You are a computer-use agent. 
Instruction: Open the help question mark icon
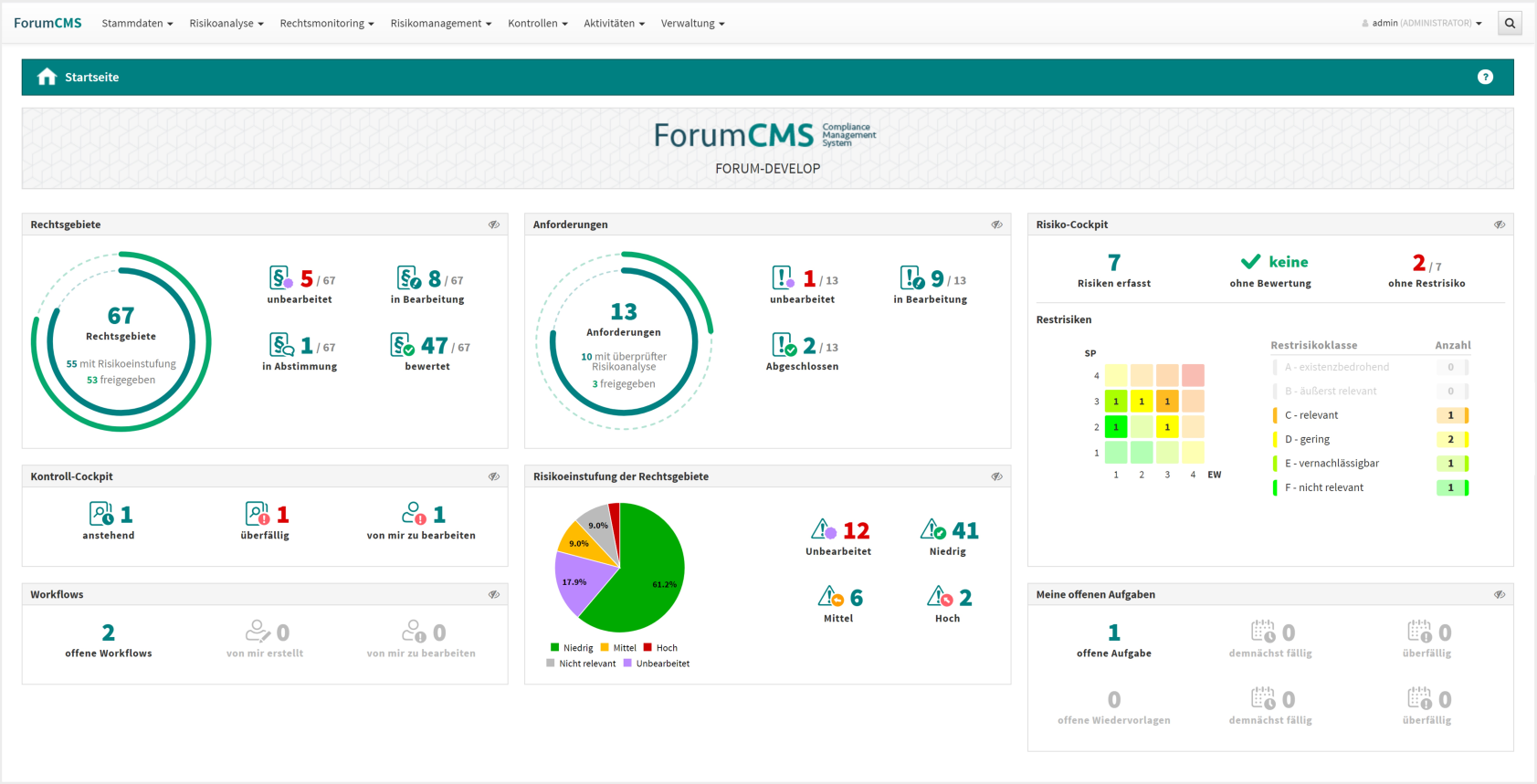(x=1485, y=77)
